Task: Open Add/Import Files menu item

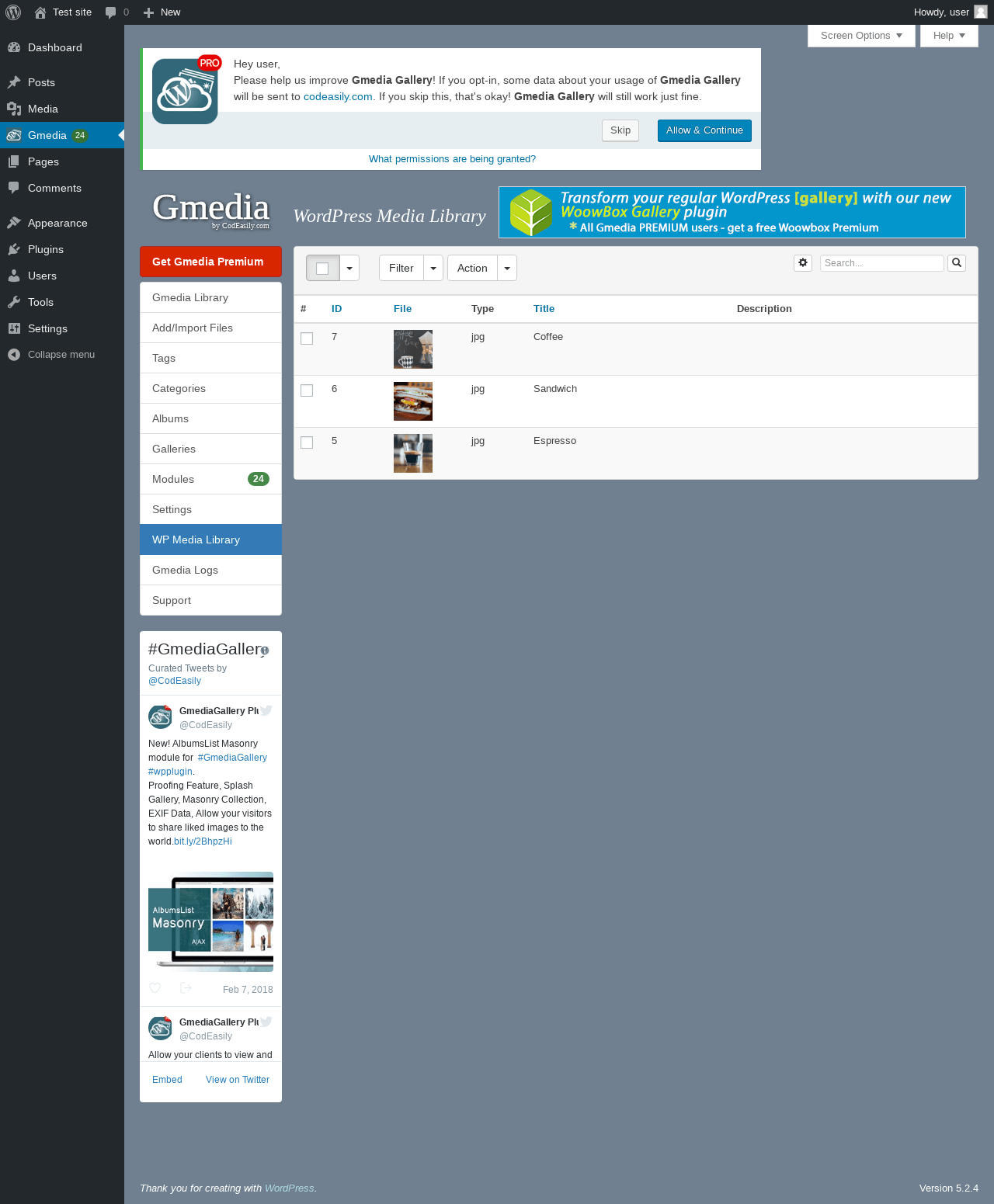Action: tap(210, 328)
